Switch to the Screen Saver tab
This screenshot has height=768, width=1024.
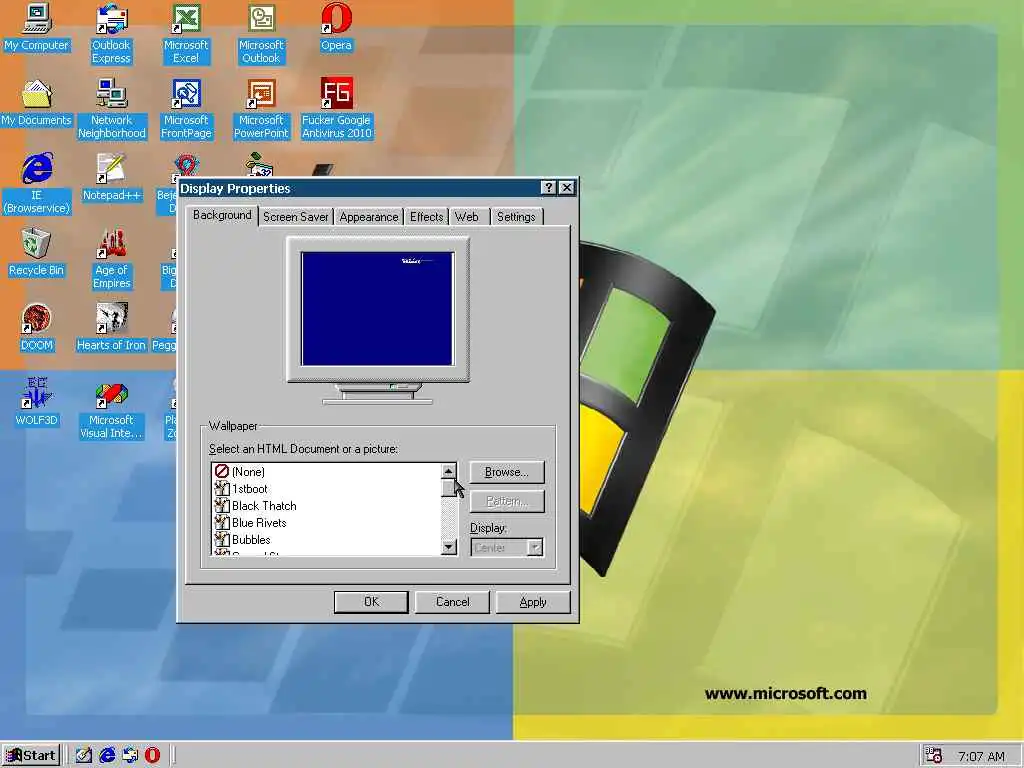coord(296,217)
